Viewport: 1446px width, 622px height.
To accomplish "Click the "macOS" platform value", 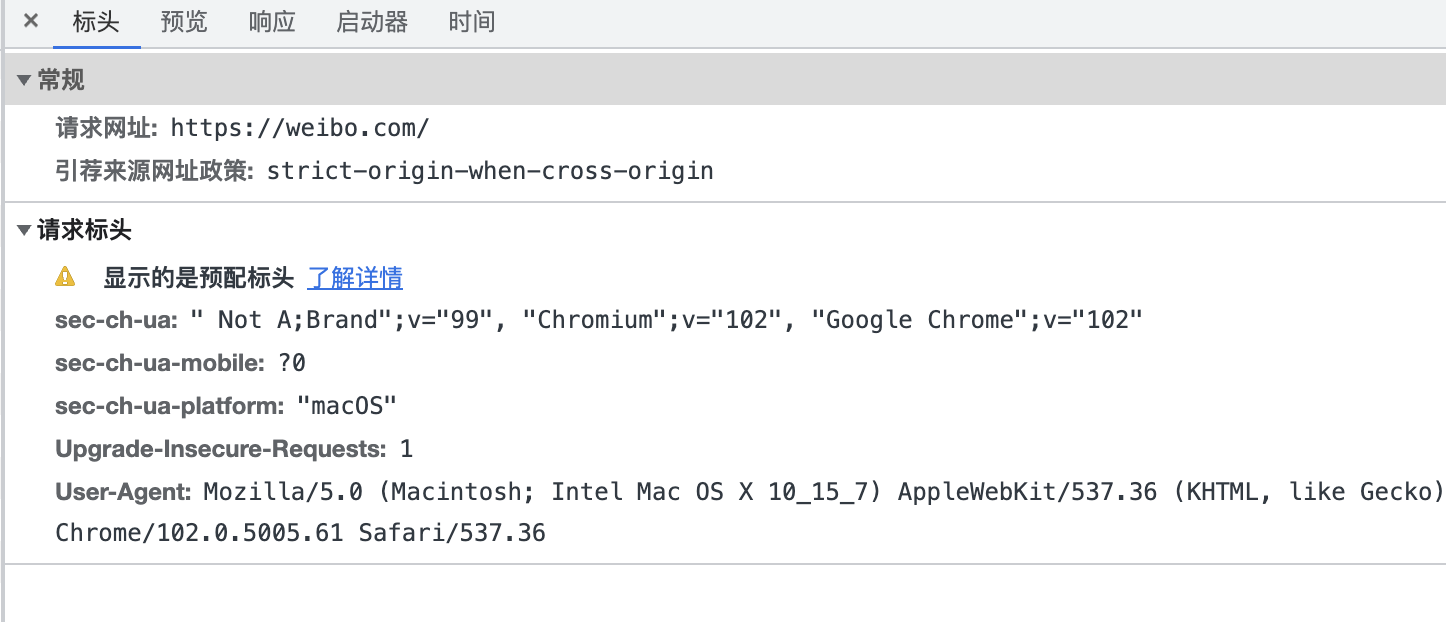I will click(347, 406).
